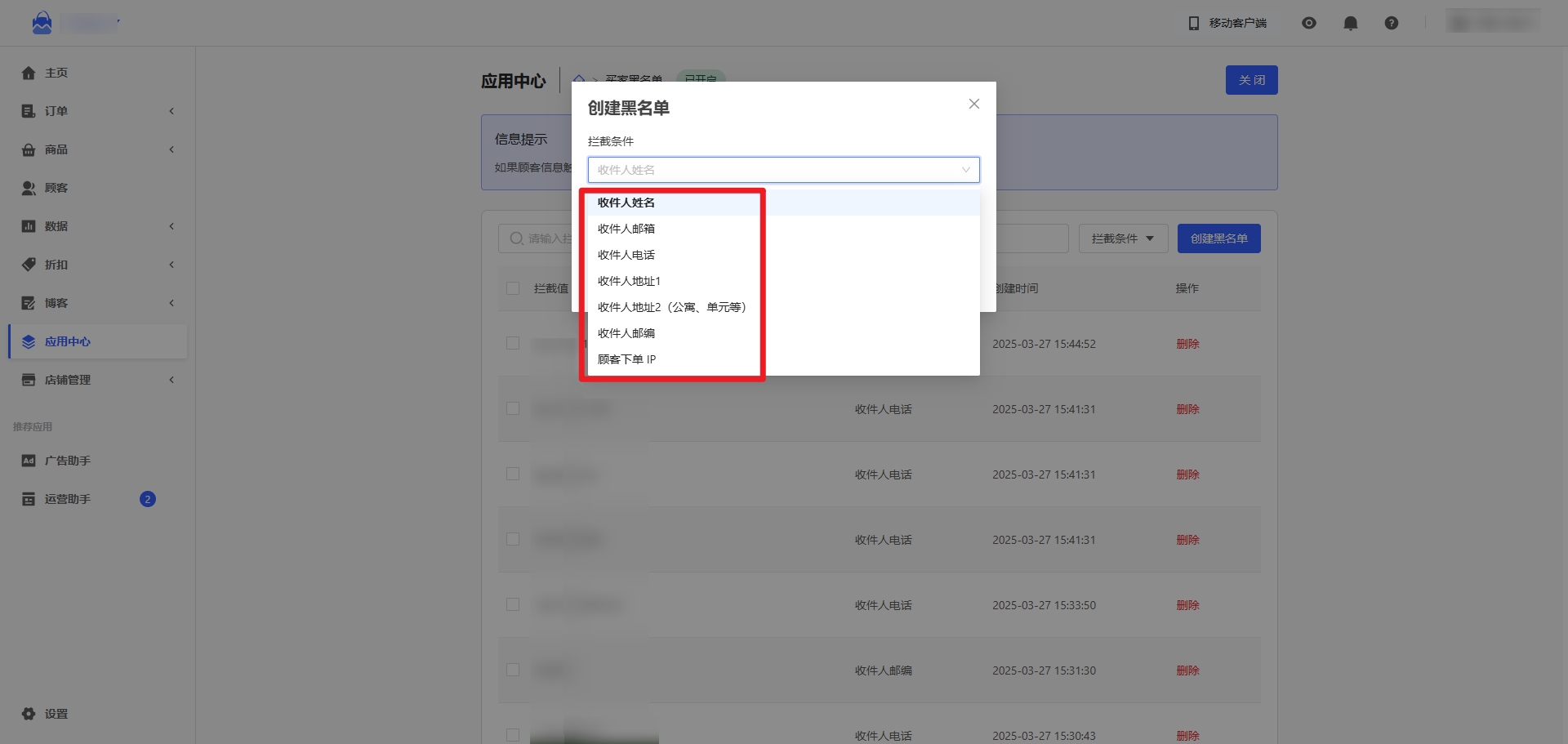The image size is (1568, 744).
Task: Delete the entry created 2025-03-27 15:44:52
Action: click(1187, 344)
